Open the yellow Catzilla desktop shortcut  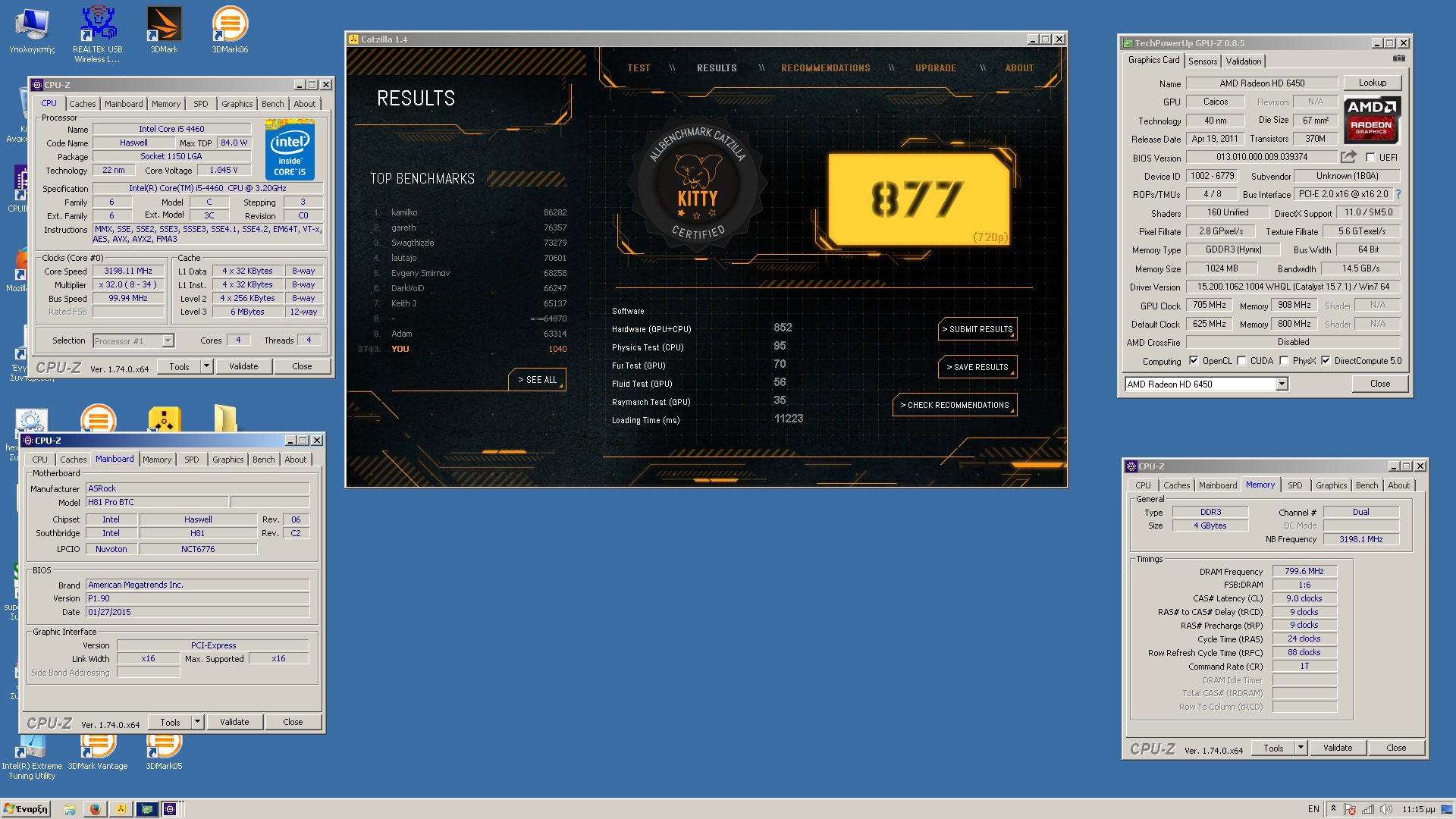[164, 419]
